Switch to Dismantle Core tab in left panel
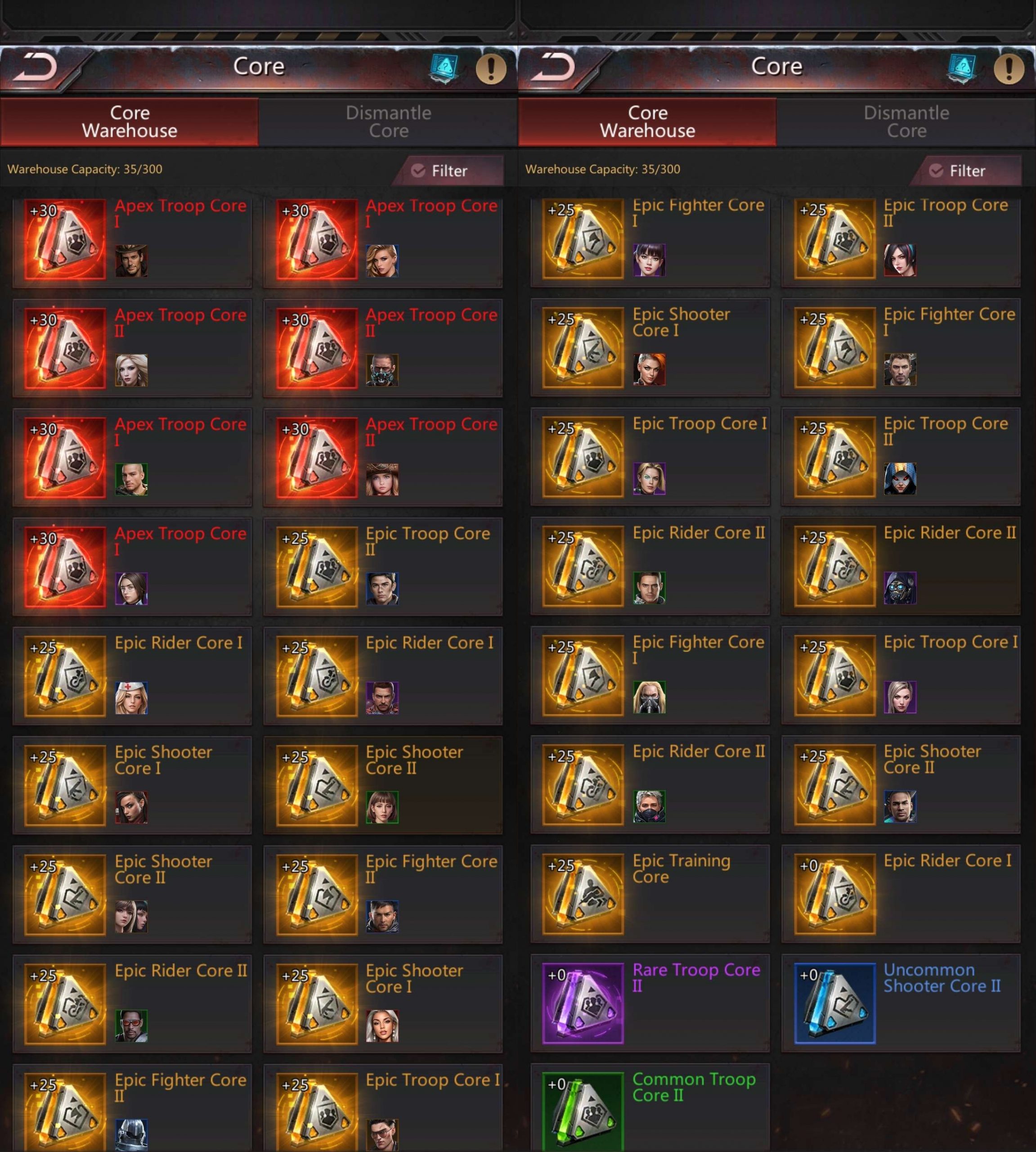 pyautogui.click(x=388, y=121)
